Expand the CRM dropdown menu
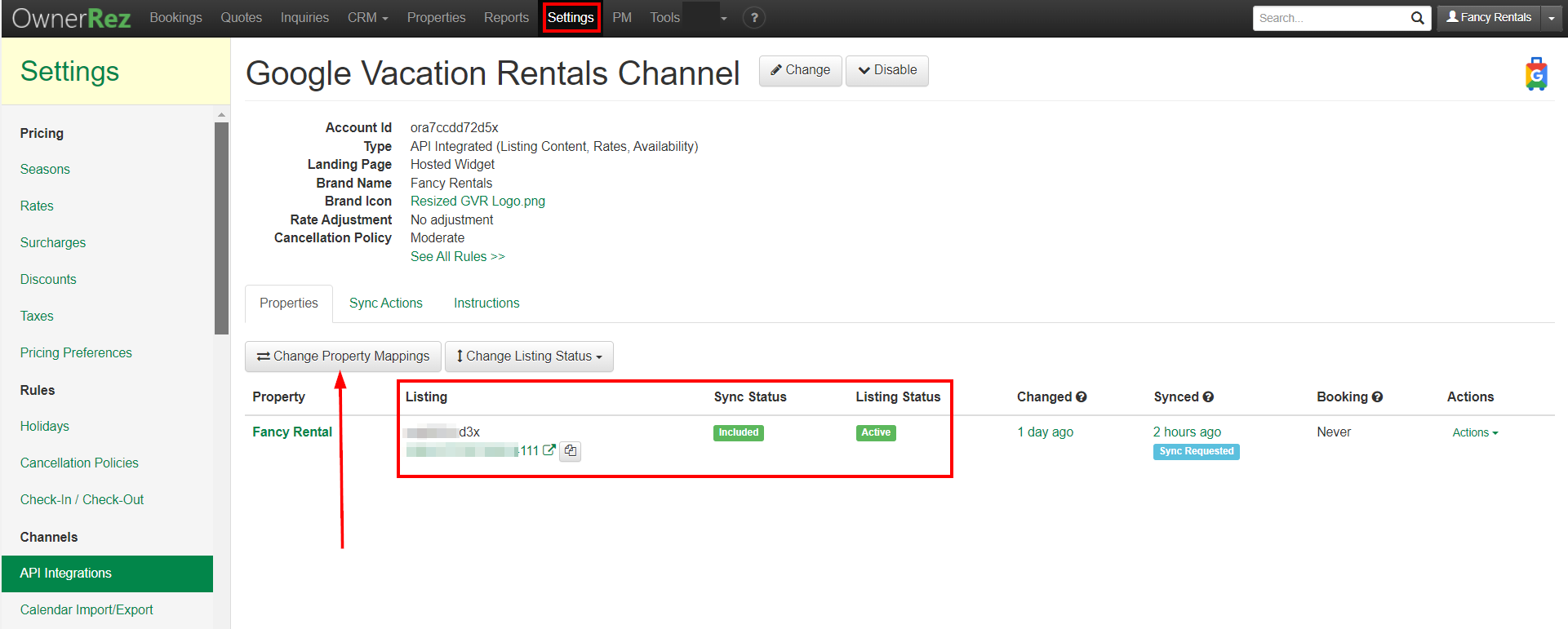This screenshot has height=629, width=1568. click(368, 18)
